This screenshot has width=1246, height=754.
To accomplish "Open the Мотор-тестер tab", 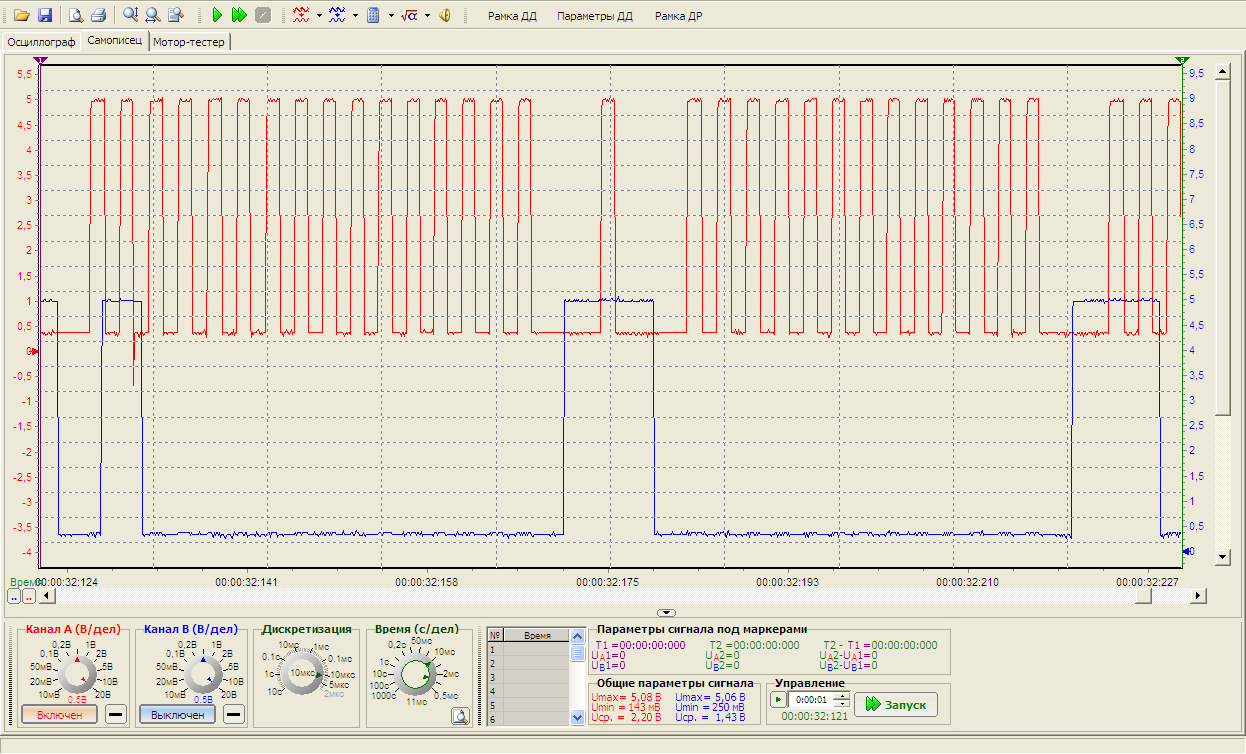I will (189, 42).
